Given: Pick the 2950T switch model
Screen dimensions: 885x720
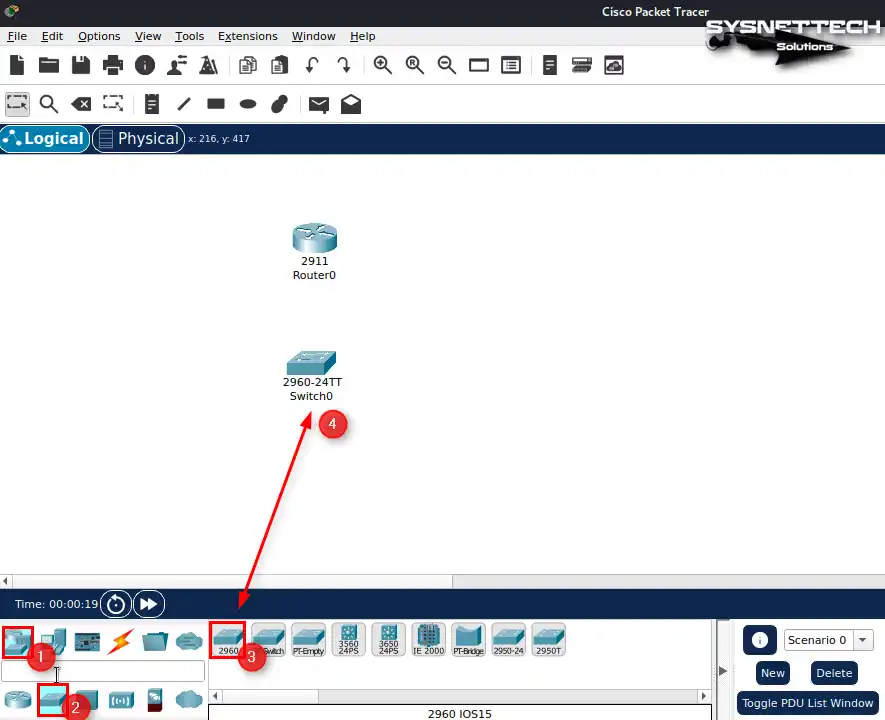Looking at the screenshot, I should (x=548, y=640).
